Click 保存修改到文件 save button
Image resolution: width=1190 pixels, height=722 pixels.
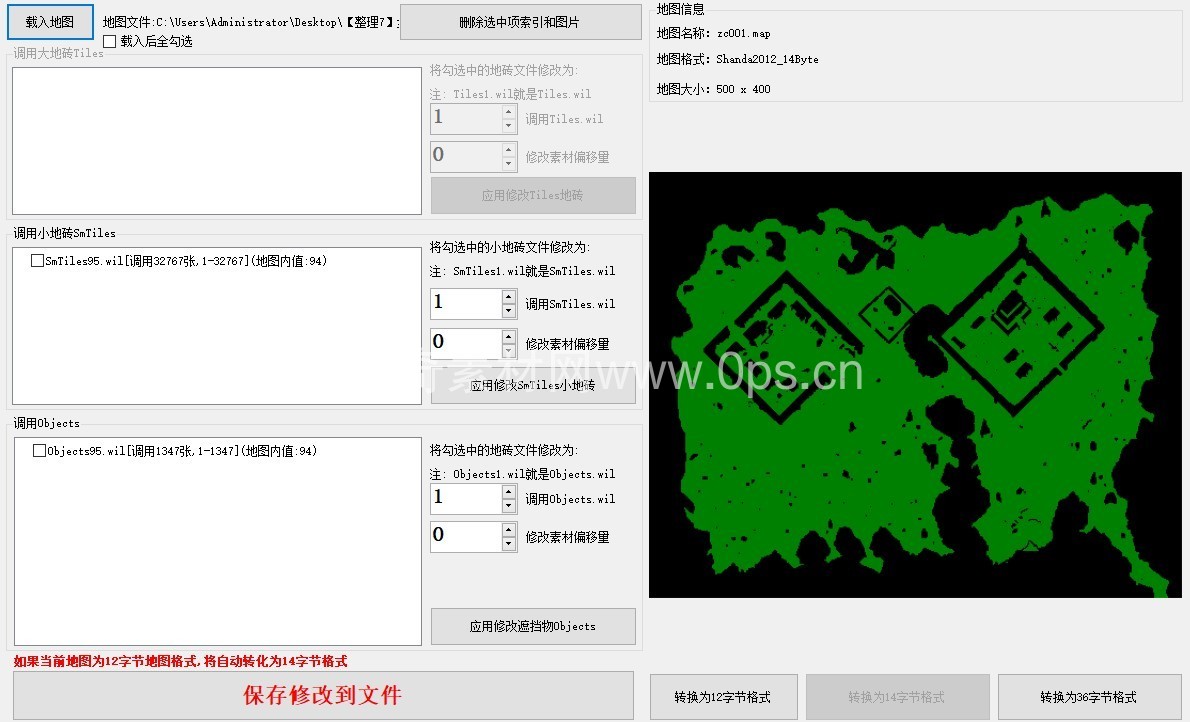(323, 695)
